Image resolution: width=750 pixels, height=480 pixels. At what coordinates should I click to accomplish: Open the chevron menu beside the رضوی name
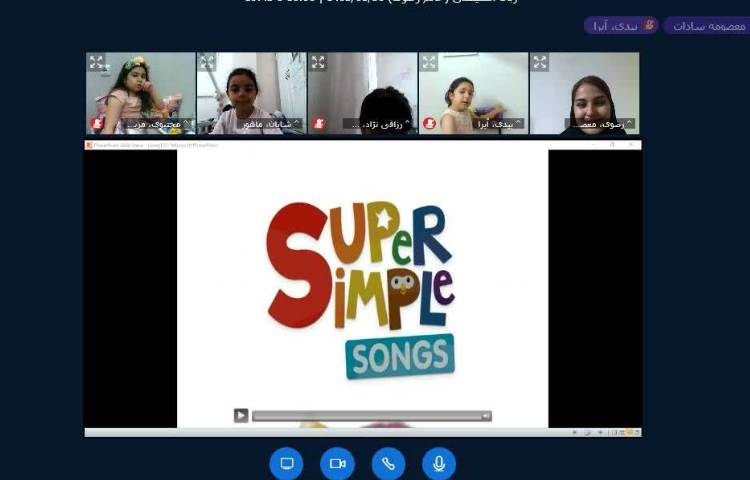coord(629,124)
